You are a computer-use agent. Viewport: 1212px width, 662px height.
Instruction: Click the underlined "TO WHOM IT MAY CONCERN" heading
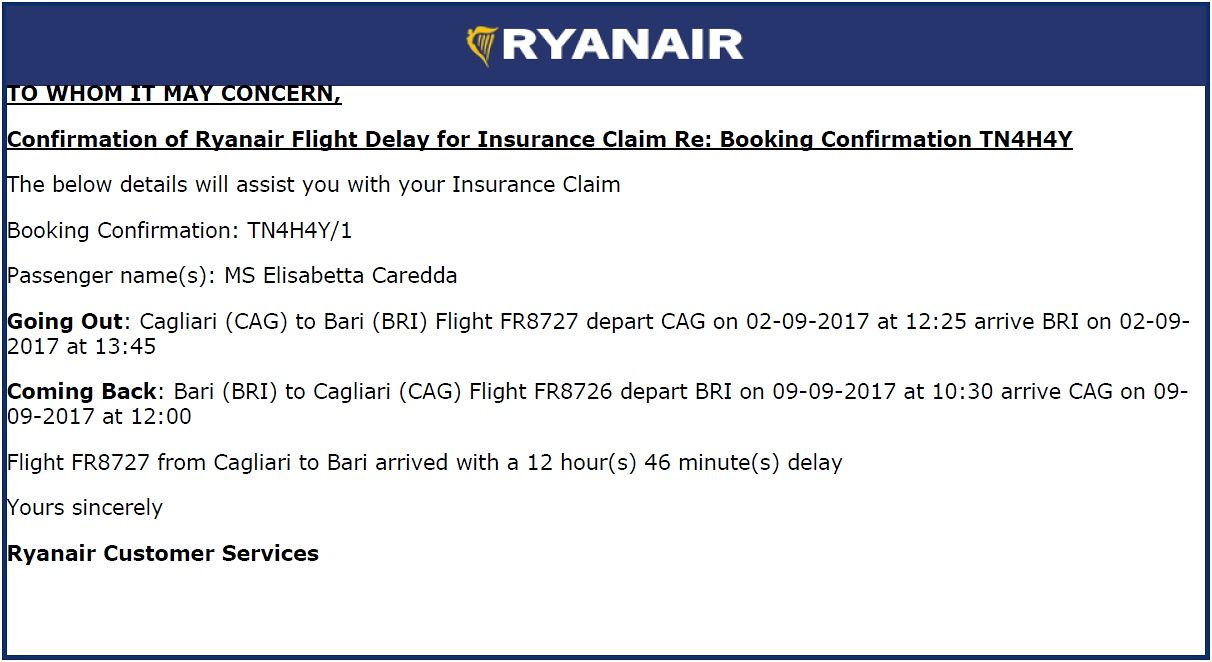pos(174,94)
